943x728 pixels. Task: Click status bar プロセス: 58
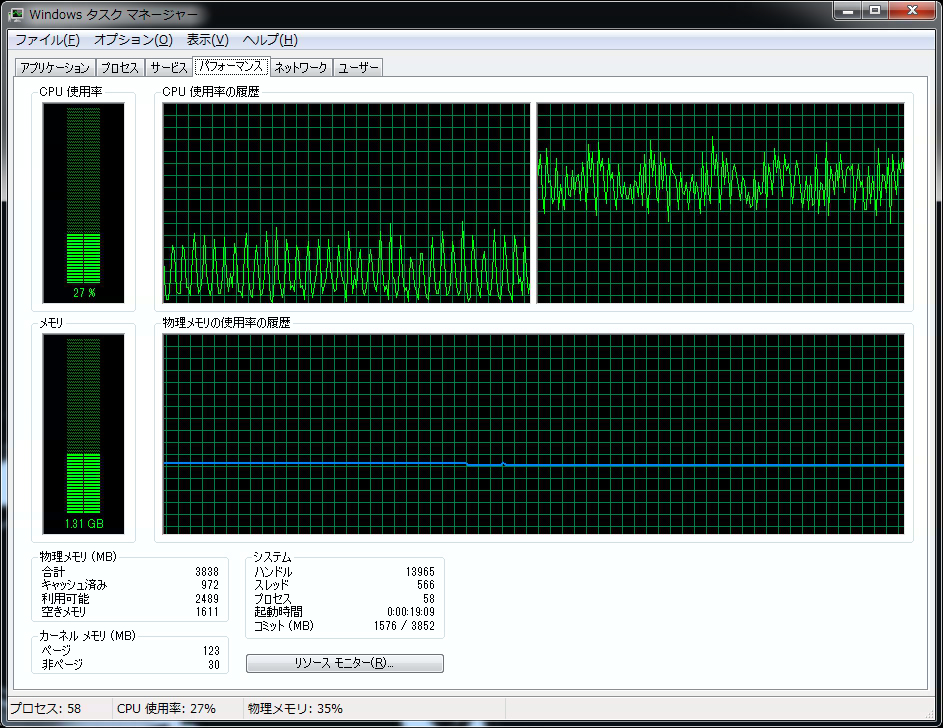(x=46, y=709)
